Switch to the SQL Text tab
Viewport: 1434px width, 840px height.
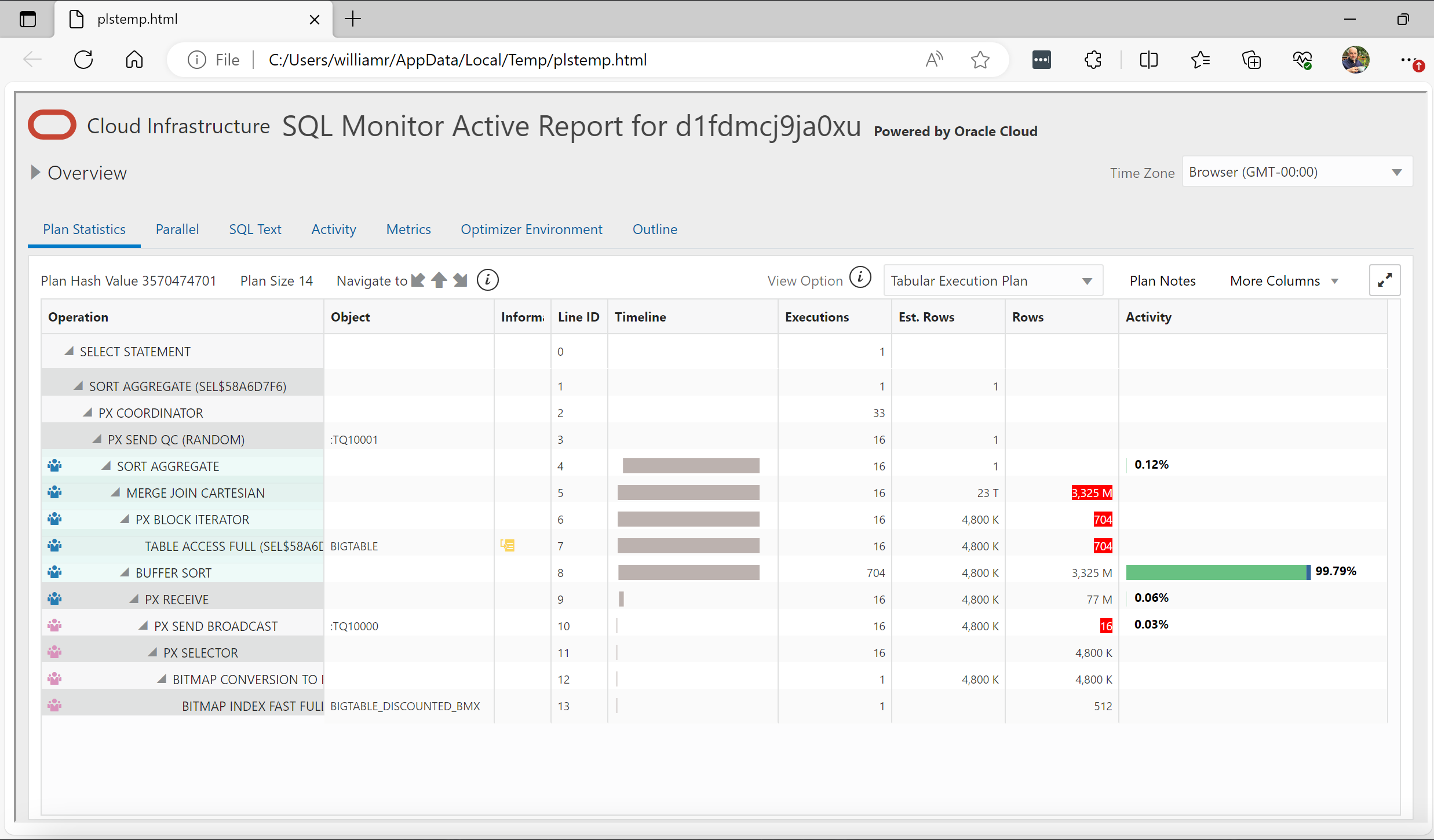point(255,229)
